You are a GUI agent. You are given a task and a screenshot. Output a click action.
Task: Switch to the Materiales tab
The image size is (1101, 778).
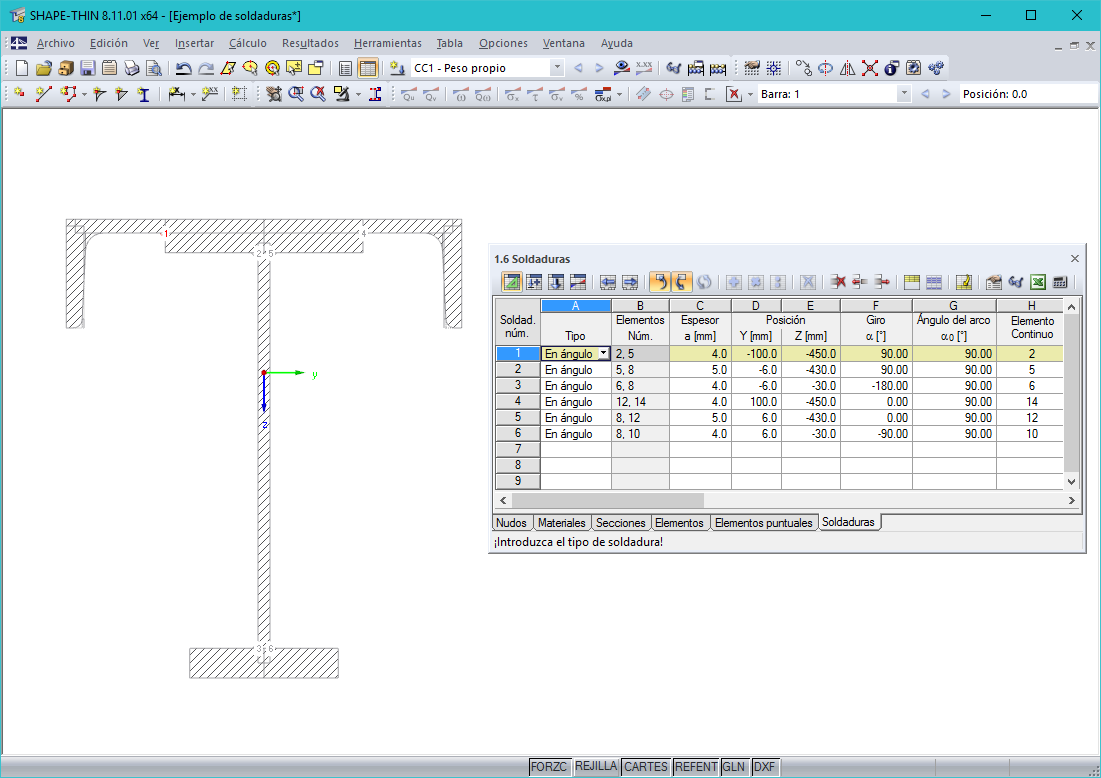[x=562, y=523]
